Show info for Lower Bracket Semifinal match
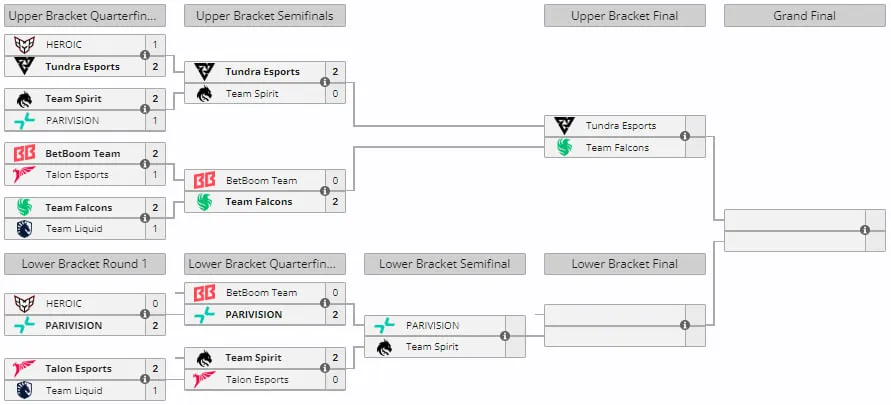 tap(505, 336)
